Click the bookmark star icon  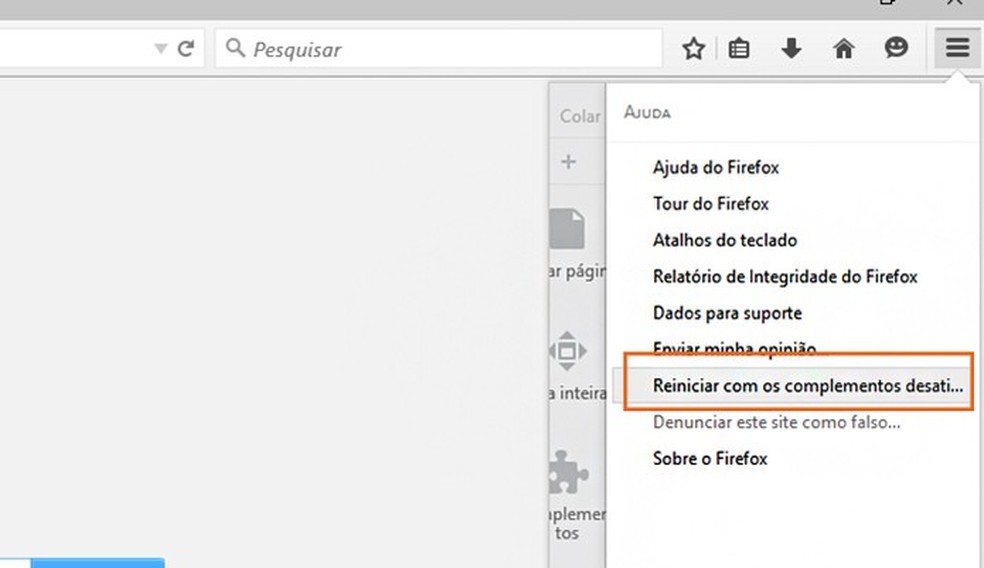(x=693, y=48)
